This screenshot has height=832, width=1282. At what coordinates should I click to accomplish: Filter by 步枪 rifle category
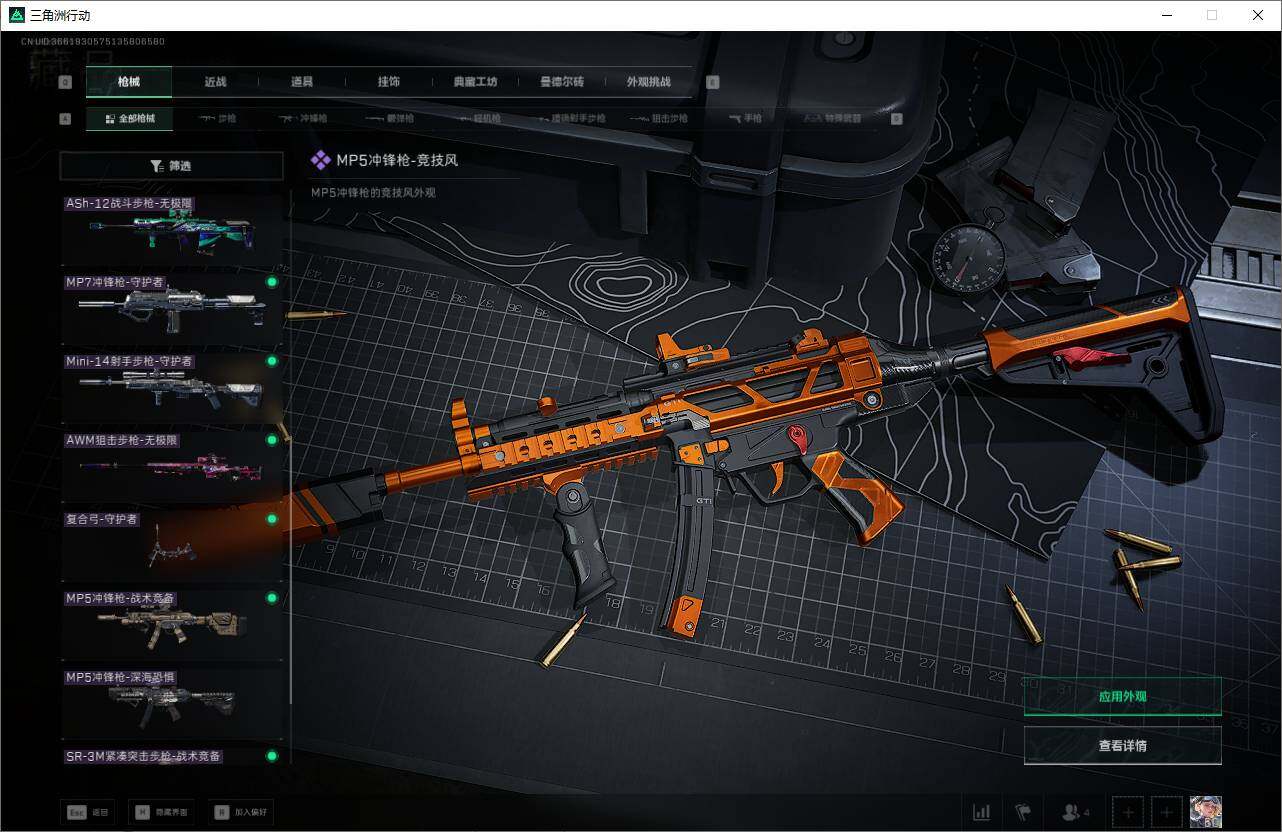click(x=218, y=118)
